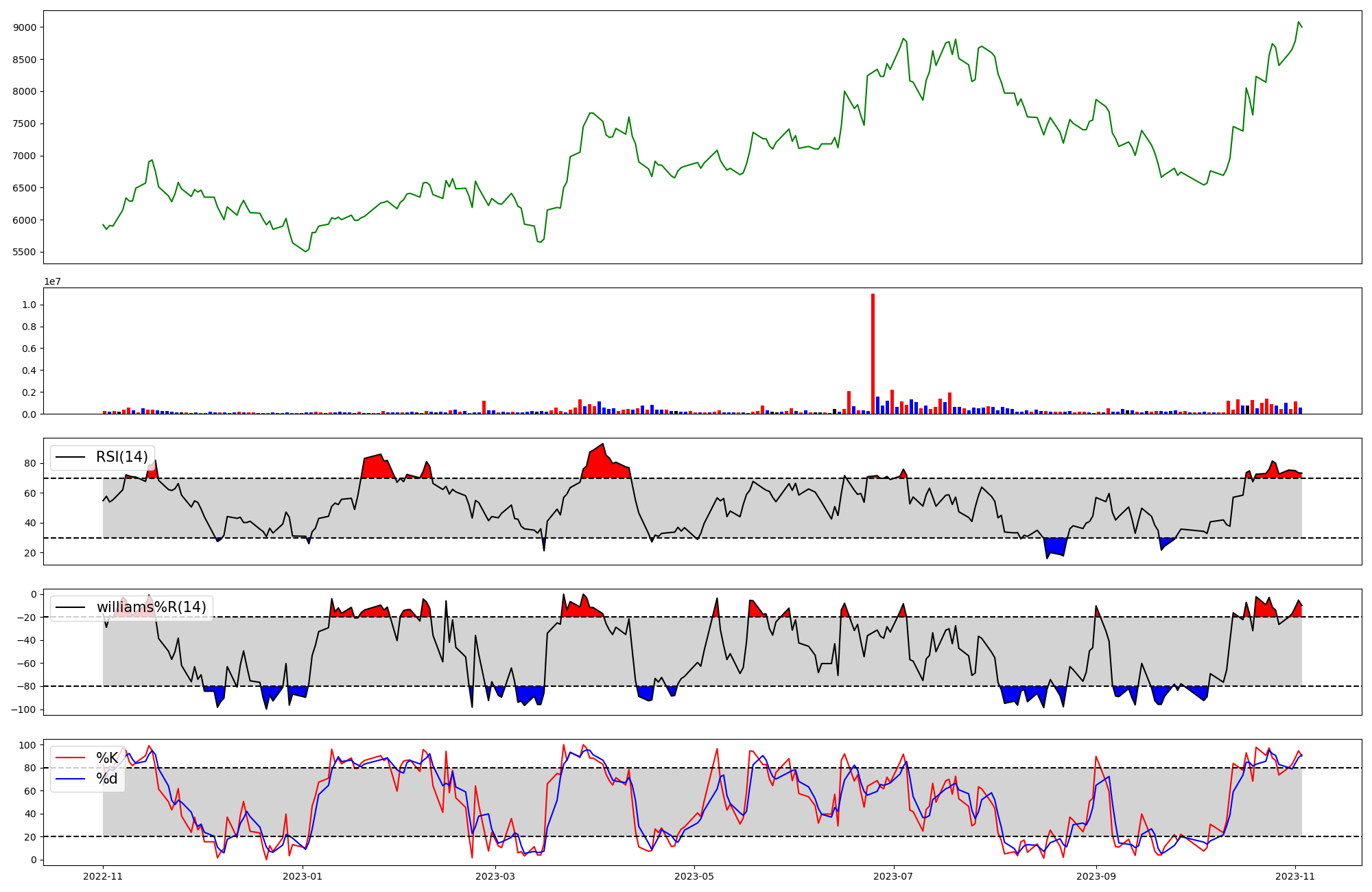Click the -100 label on Williams axis
The image size is (1372, 892).
[23, 709]
